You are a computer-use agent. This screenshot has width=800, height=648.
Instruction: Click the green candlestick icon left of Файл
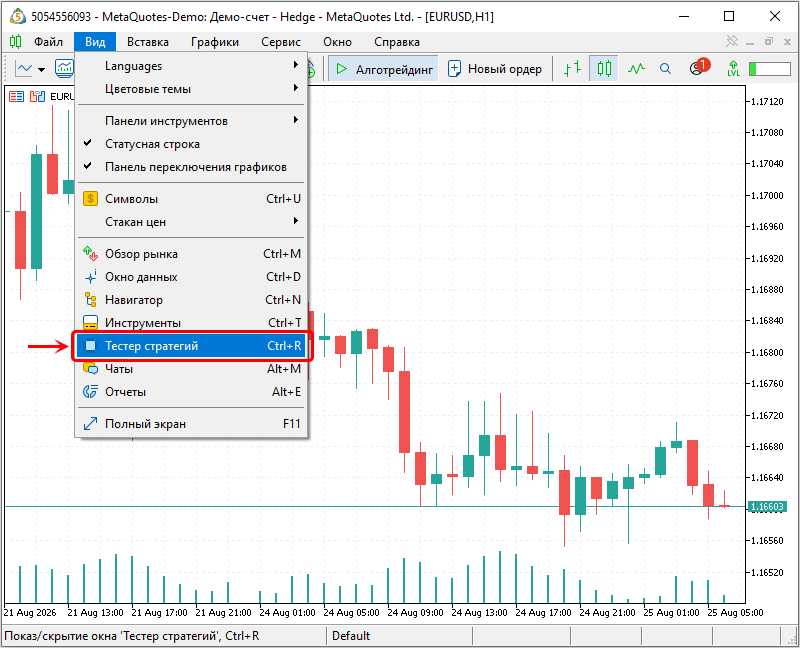[16, 41]
